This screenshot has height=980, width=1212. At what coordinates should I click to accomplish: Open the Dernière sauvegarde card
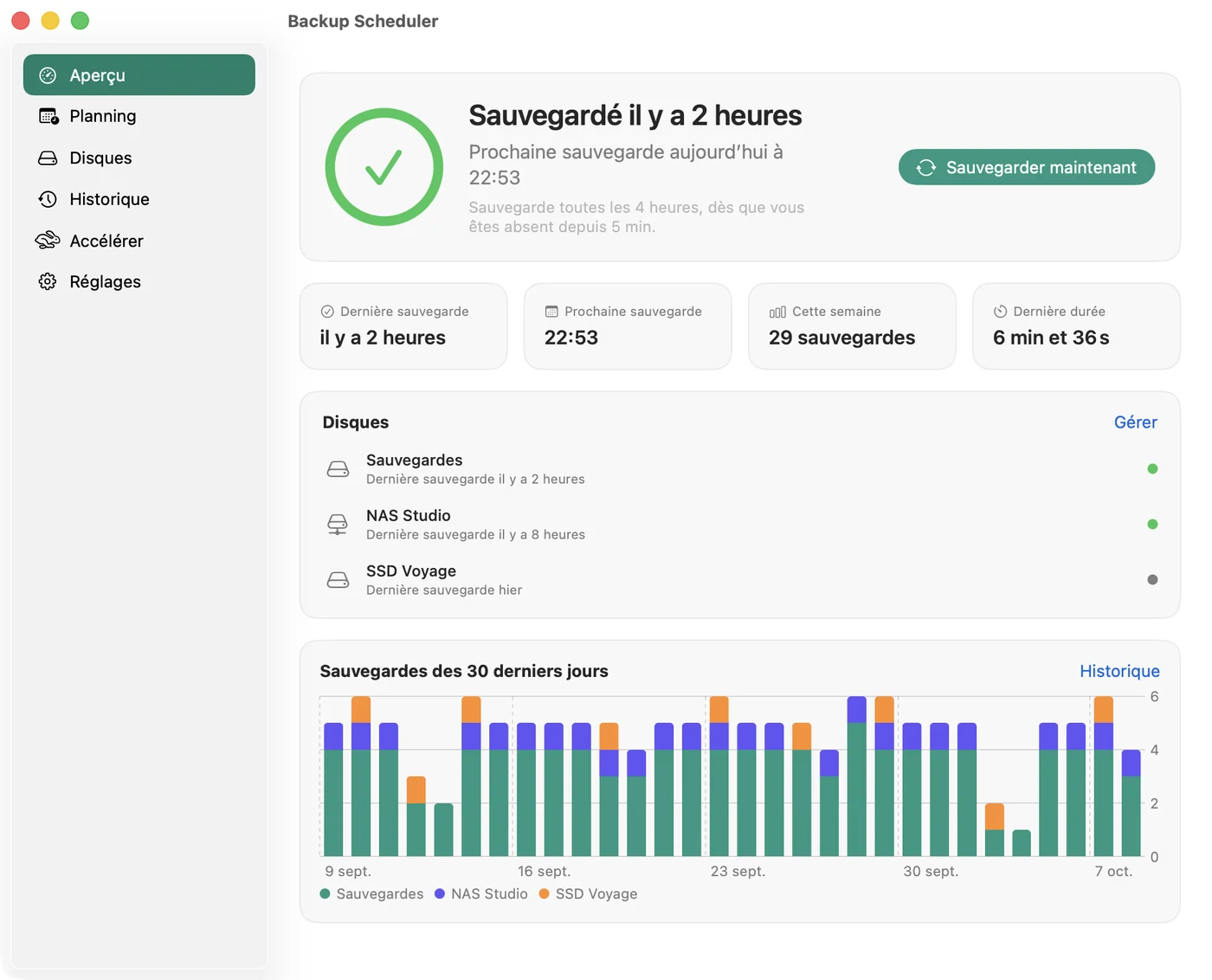(x=403, y=326)
